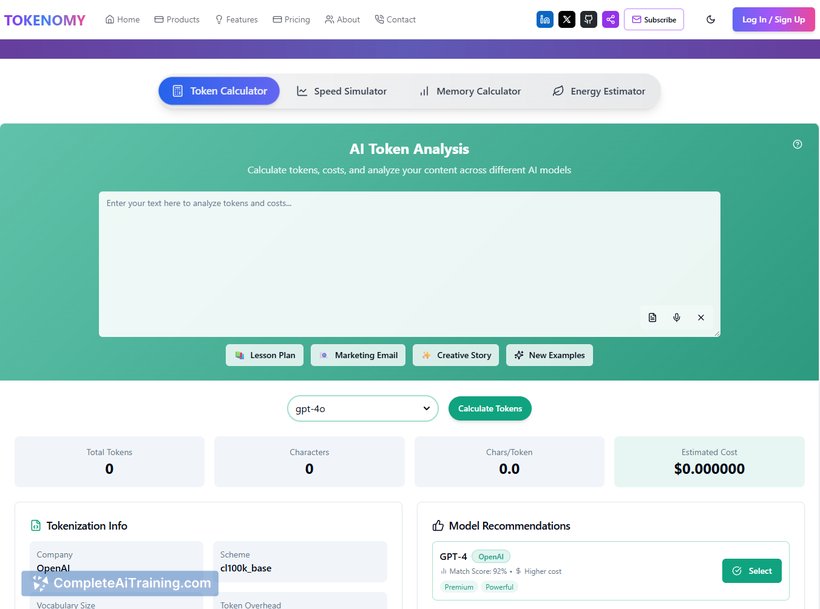The image size is (820, 609).
Task: Open the GitHub icon link
Action: click(x=589, y=18)
